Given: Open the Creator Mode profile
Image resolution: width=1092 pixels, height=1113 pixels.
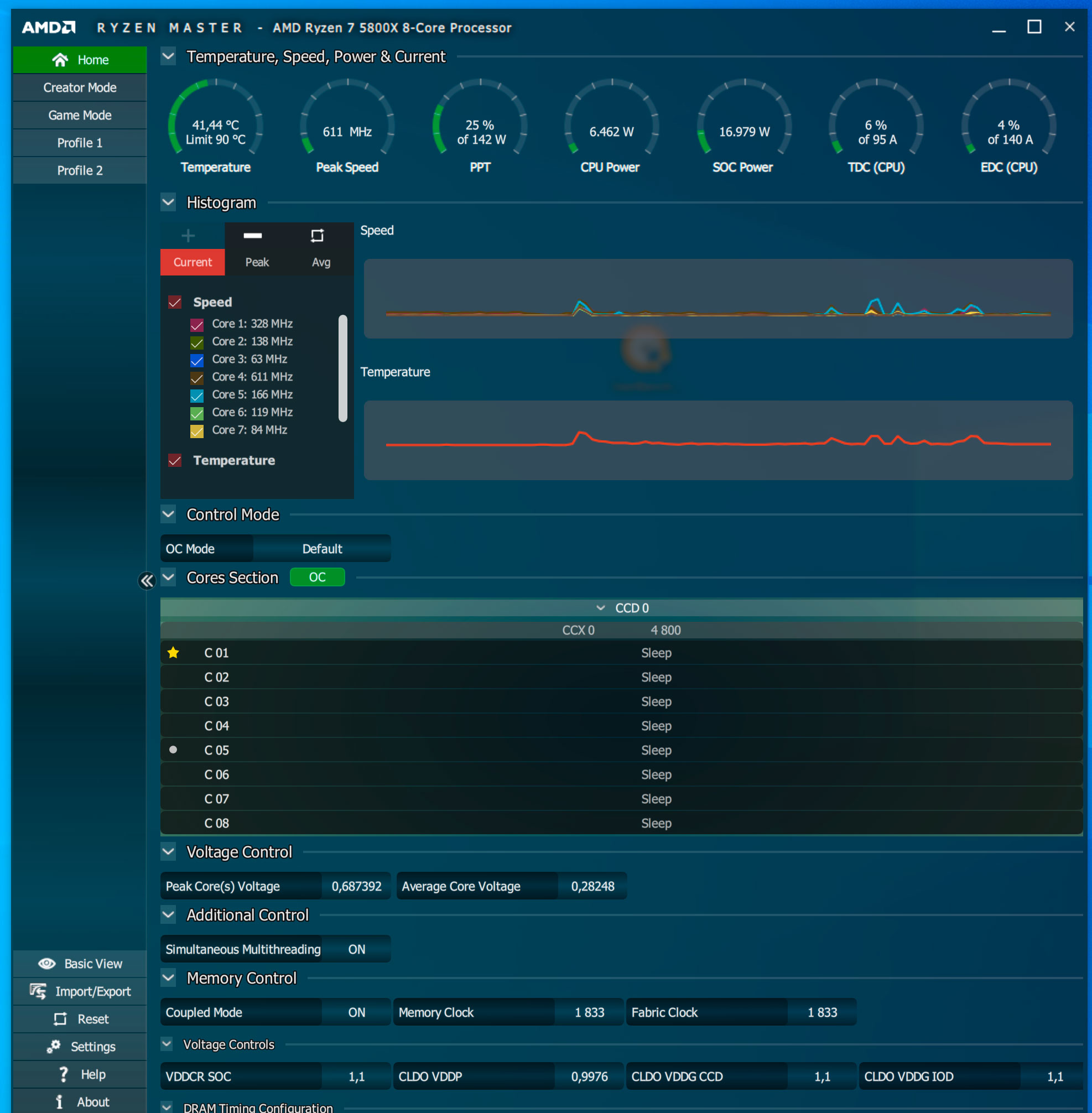Looking at the screenshot, I should point(80,88).
